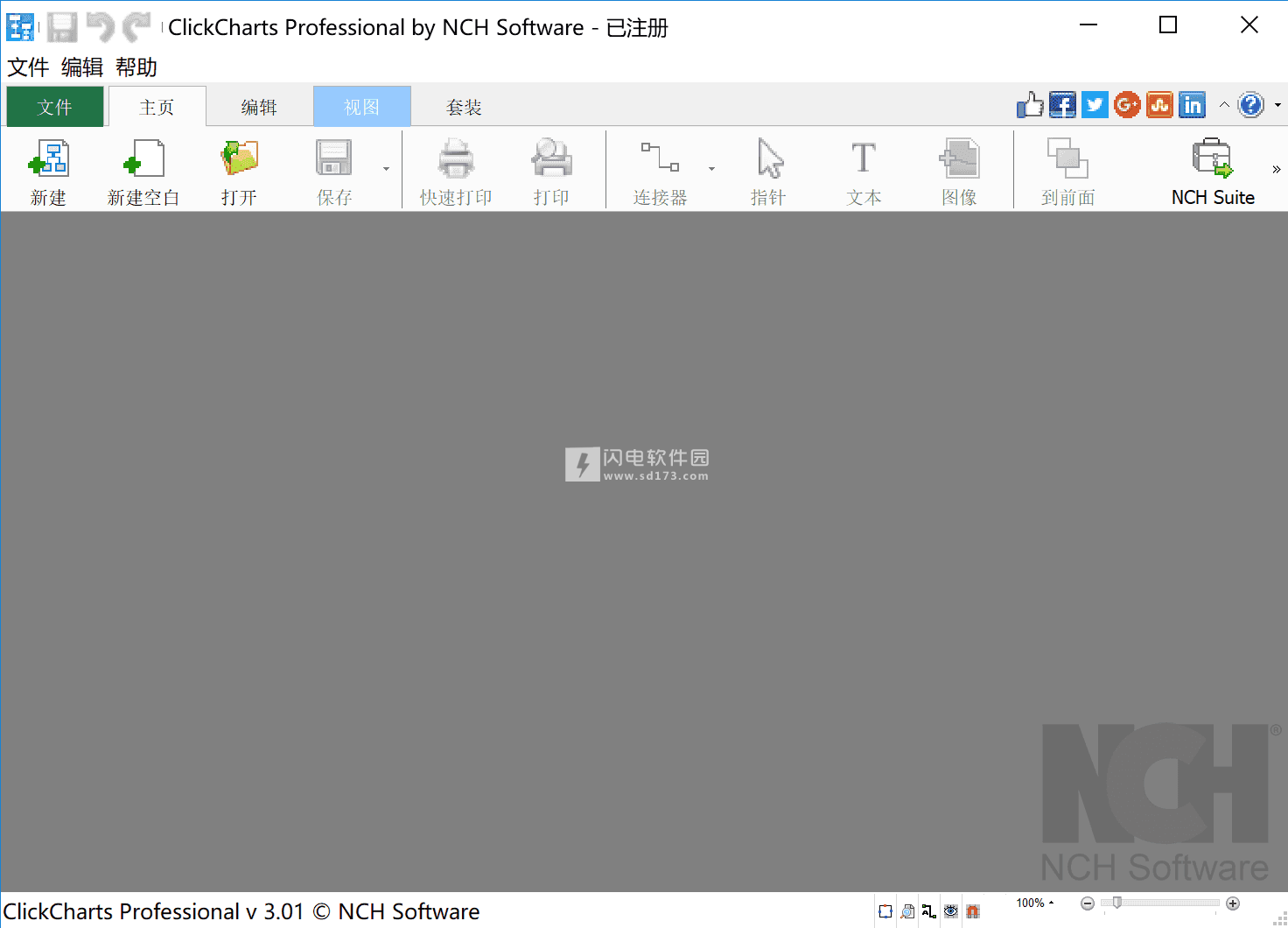Expand the 保存 save dropdown arrow
Viewport: 1288px width, 928px height.
point(386,169)
